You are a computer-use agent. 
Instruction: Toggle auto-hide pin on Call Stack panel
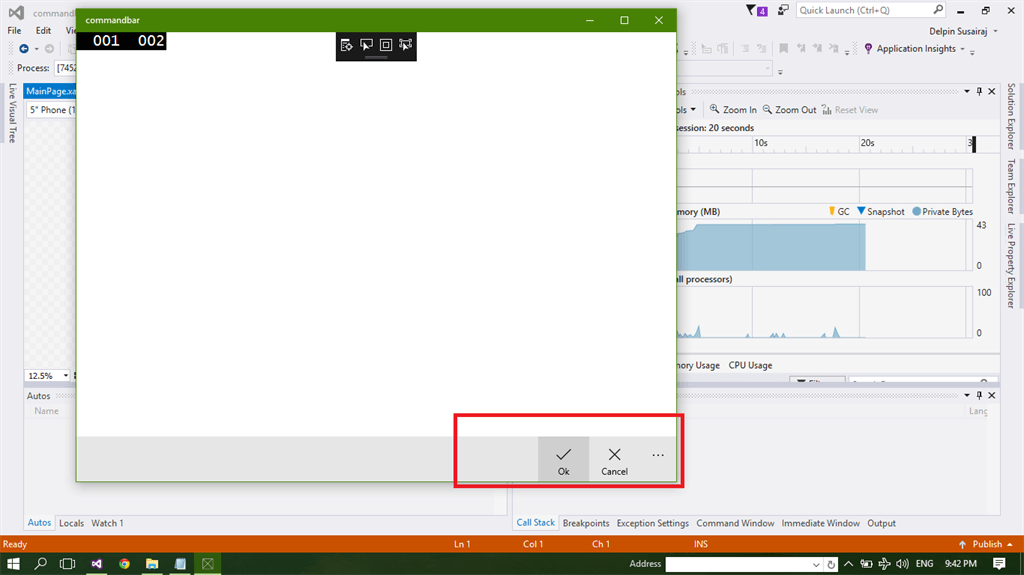(979, 395)
